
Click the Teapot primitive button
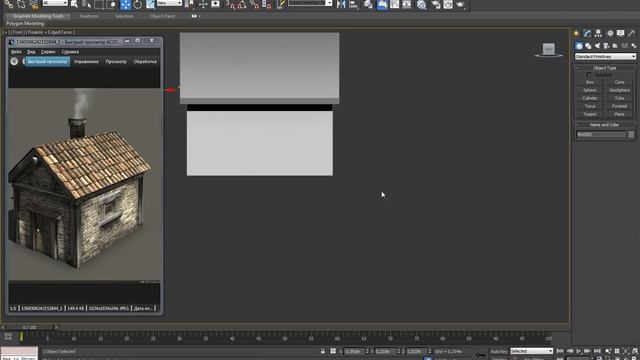point(590,114)
